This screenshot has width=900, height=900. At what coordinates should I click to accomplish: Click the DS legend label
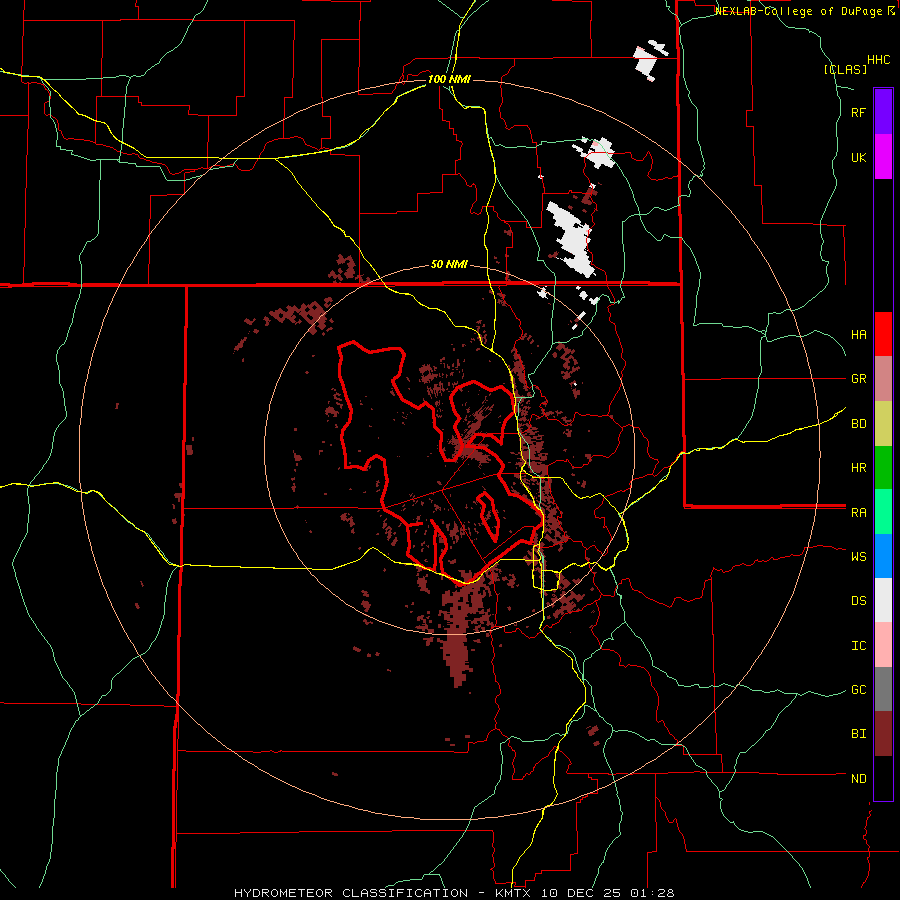tap(859, 601)
